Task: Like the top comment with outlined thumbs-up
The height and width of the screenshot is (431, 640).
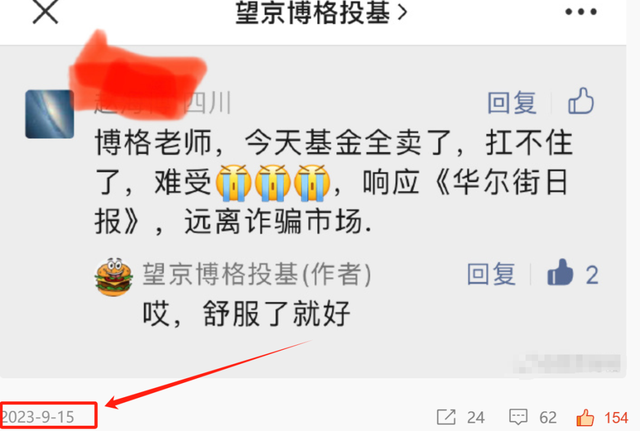Action: tap(581, 101)
